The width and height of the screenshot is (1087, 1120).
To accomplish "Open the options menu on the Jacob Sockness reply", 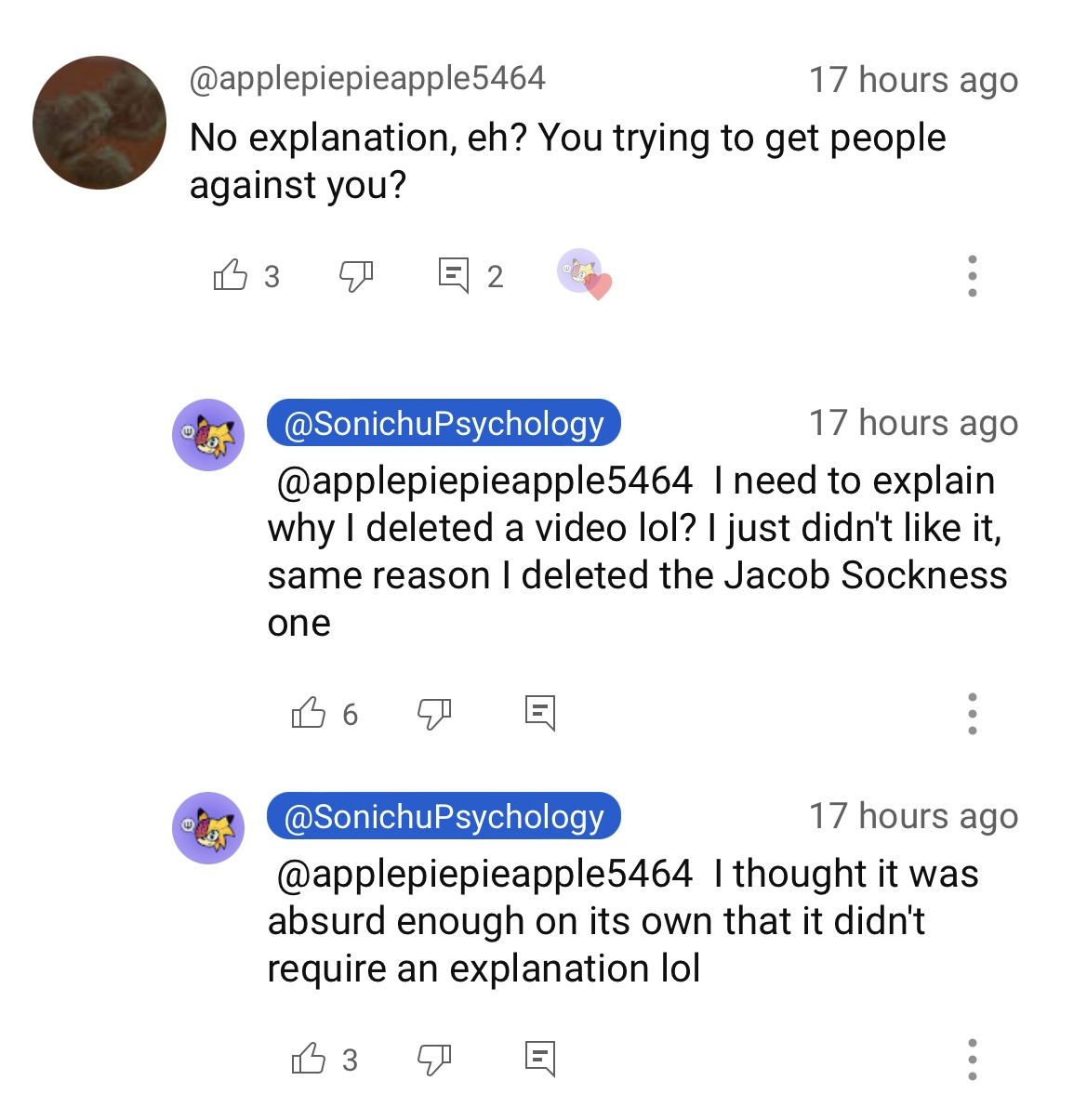I will point(973,714).
